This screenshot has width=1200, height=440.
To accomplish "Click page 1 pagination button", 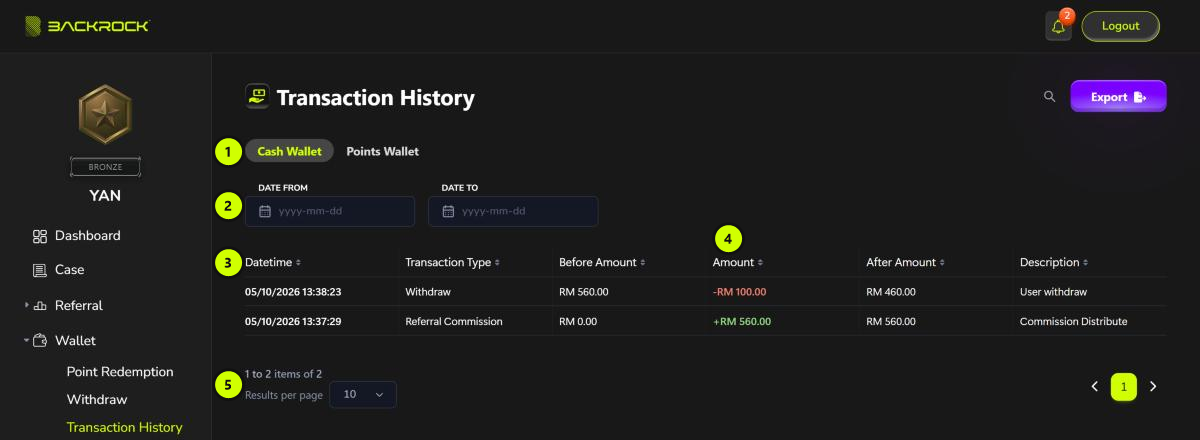I will [x=1124, y=386].
